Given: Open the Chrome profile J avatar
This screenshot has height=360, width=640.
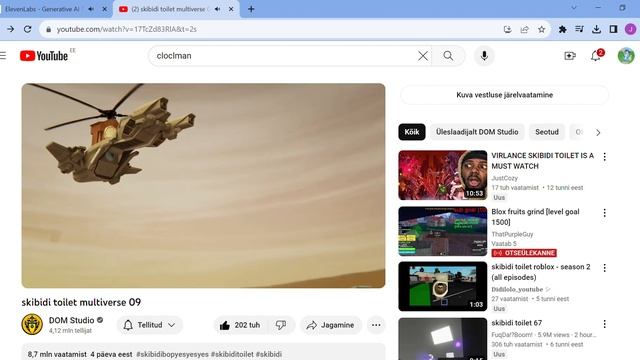Looking at the screenshot, I should click(x=630, y=29).
